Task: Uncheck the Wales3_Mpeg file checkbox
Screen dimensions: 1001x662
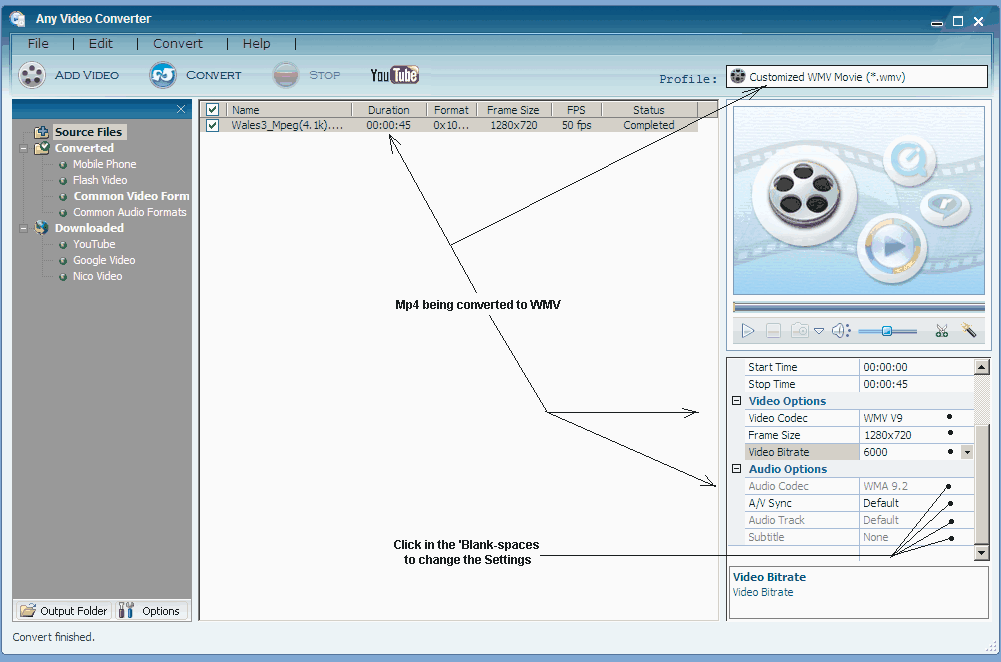Action: coord(212,125)
